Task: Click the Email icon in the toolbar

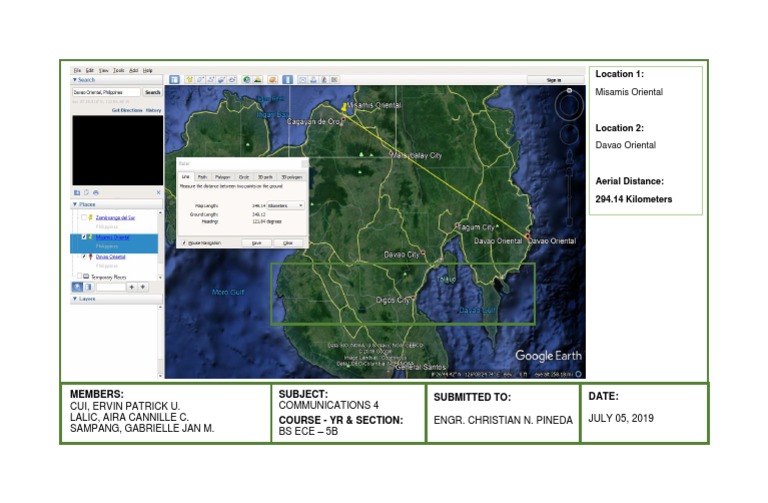Action: tap(302, 79)
